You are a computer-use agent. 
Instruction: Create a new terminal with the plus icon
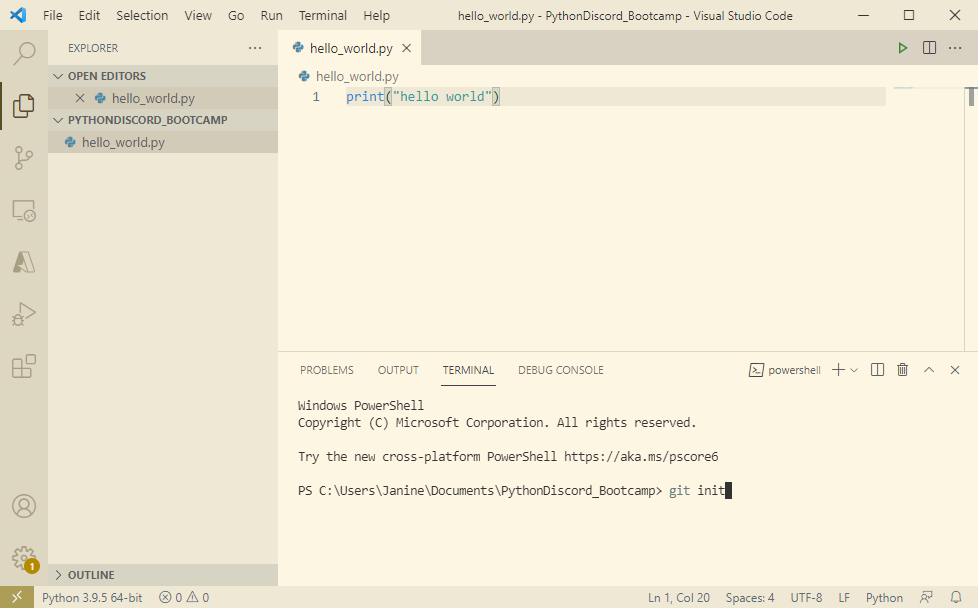click(x=838, y=370)
